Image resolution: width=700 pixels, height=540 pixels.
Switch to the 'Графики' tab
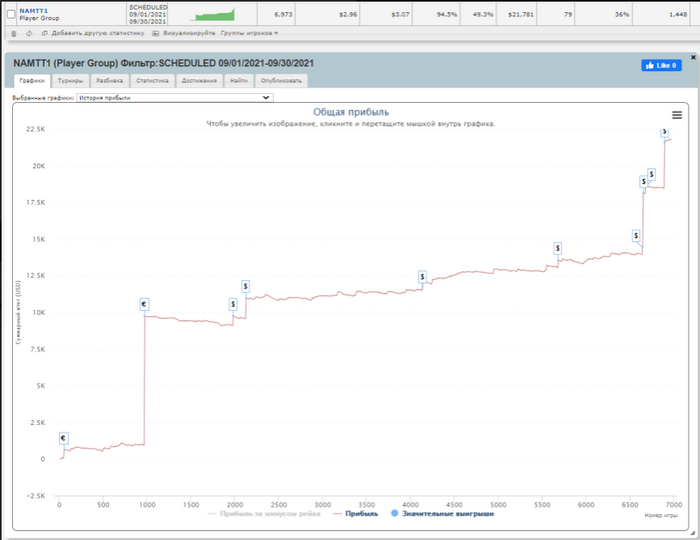pyautogui.click(x=32, y=81)
